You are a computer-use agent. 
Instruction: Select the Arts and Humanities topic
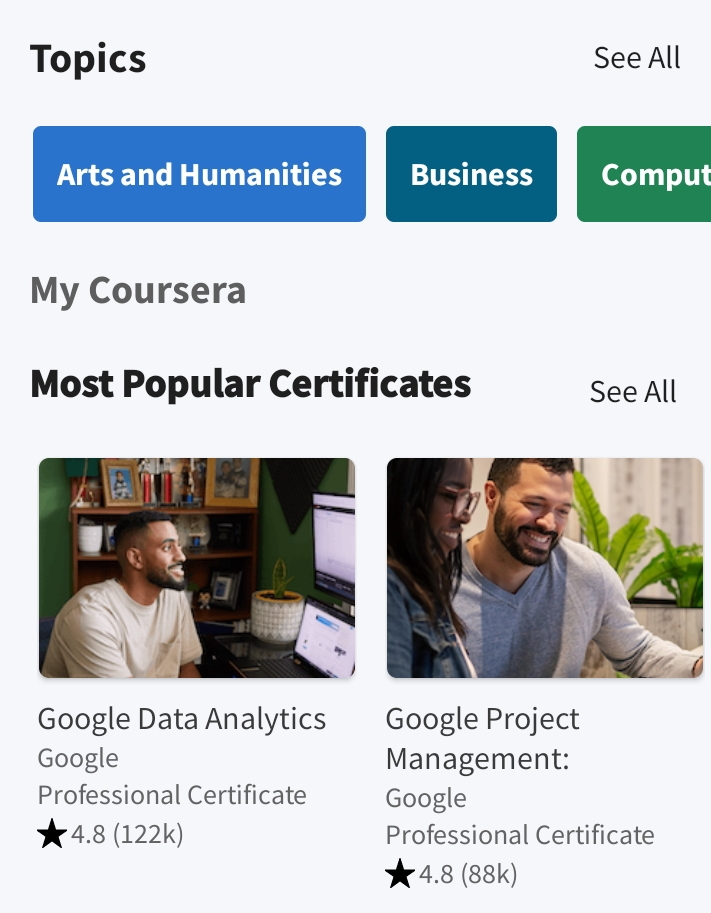click(199, 174)
